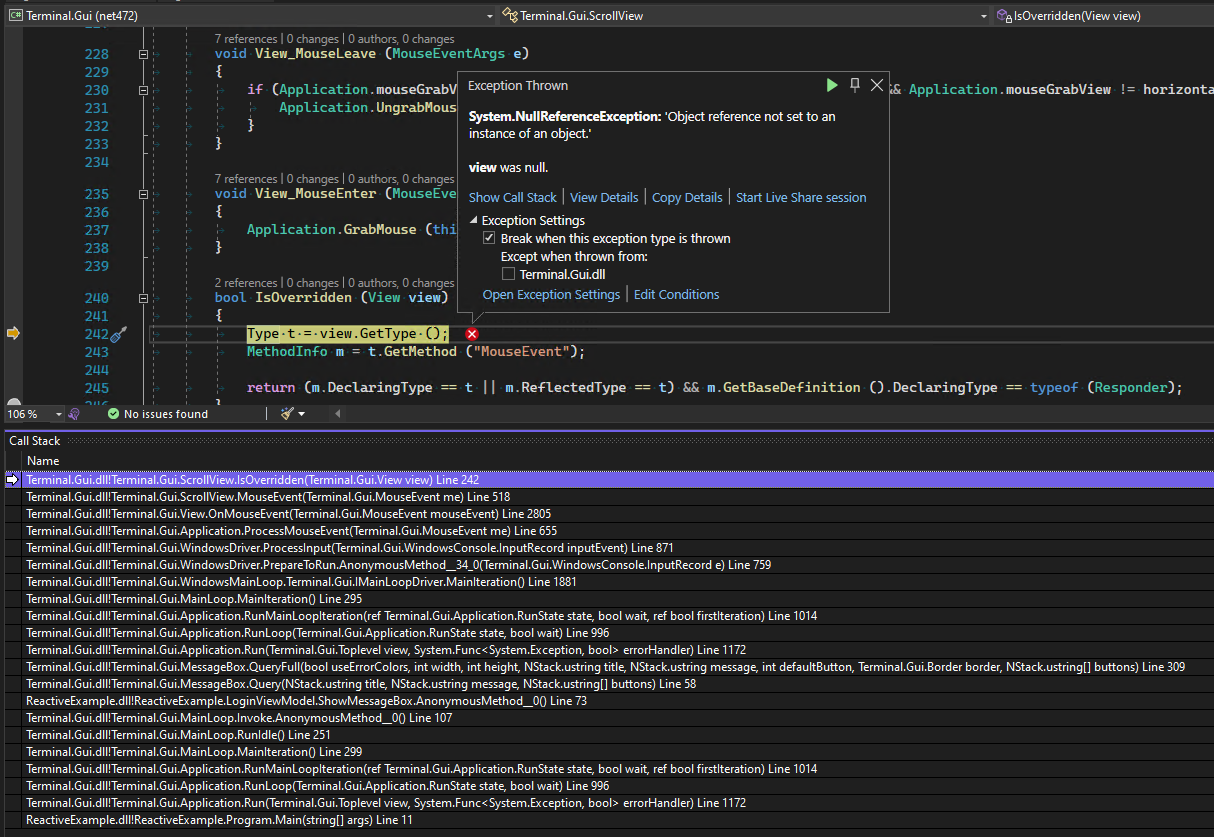Click the method icon beside IsOverridden(View view)
Viewport: 1214px width, 837px height.
1004,16
